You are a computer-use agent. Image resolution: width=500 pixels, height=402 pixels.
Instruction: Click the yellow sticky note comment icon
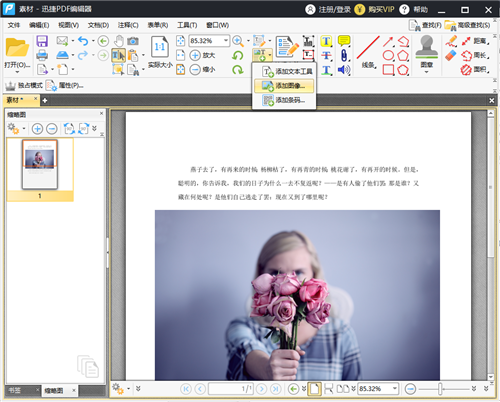pos(344,41)
